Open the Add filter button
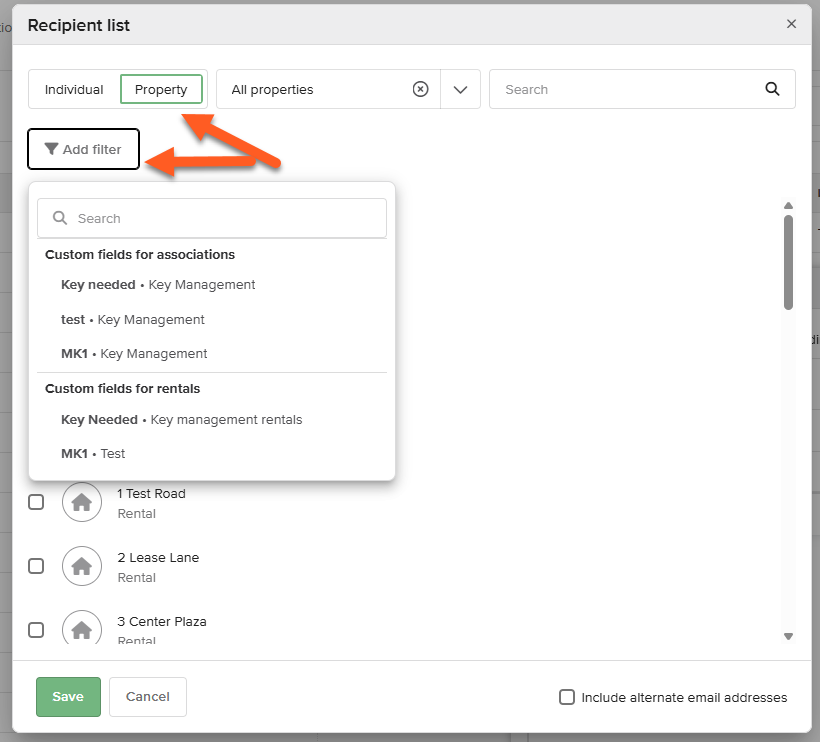This screenshot has width=820, height=742. tap(84, 149)
